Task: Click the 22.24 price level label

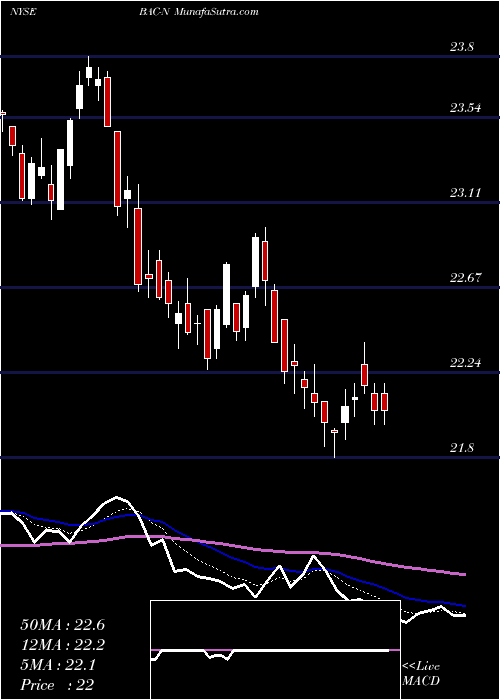Action: point(466,362)
